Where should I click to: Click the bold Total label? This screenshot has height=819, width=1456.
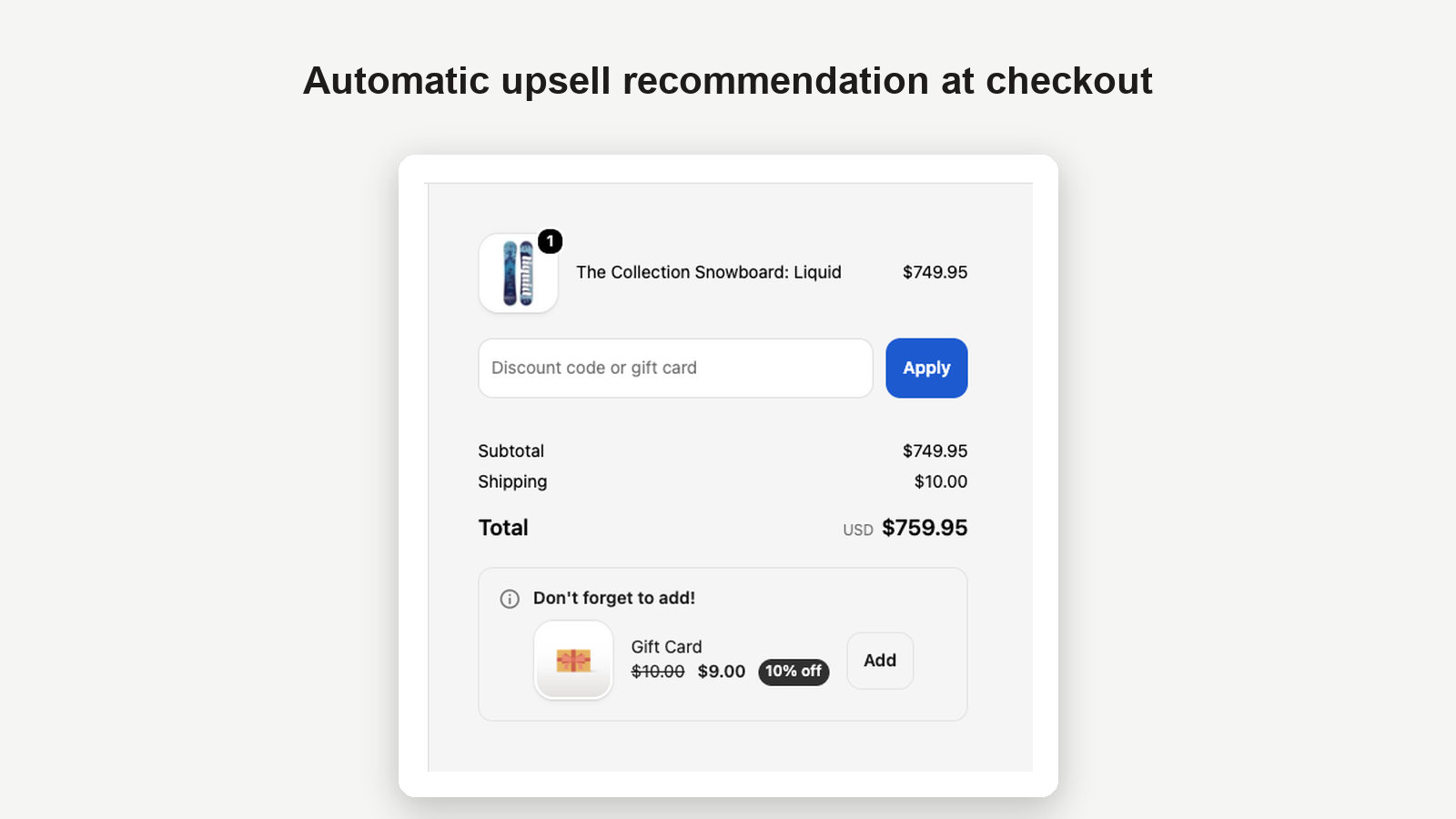[x=503, y=528]
